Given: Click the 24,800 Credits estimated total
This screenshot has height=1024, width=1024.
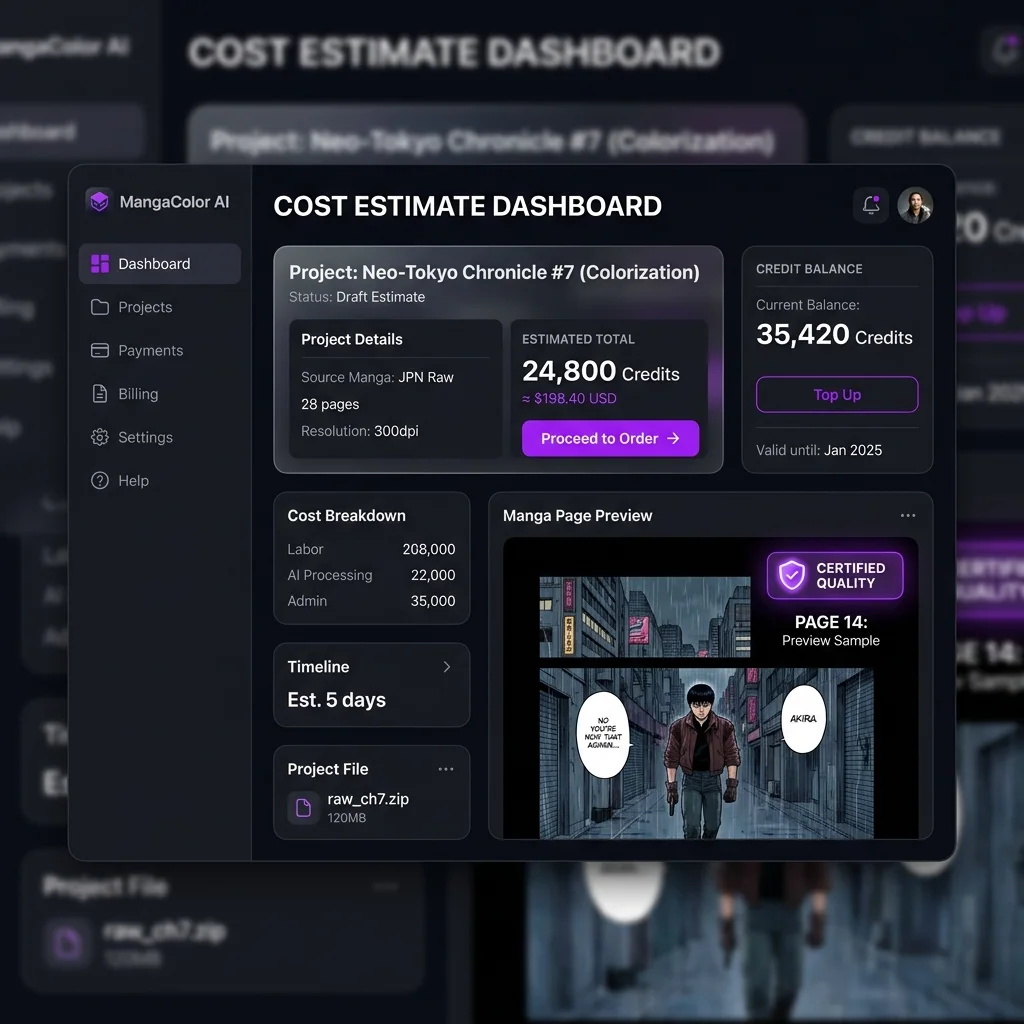Looking at the screenshot, I should pos(600,372).
